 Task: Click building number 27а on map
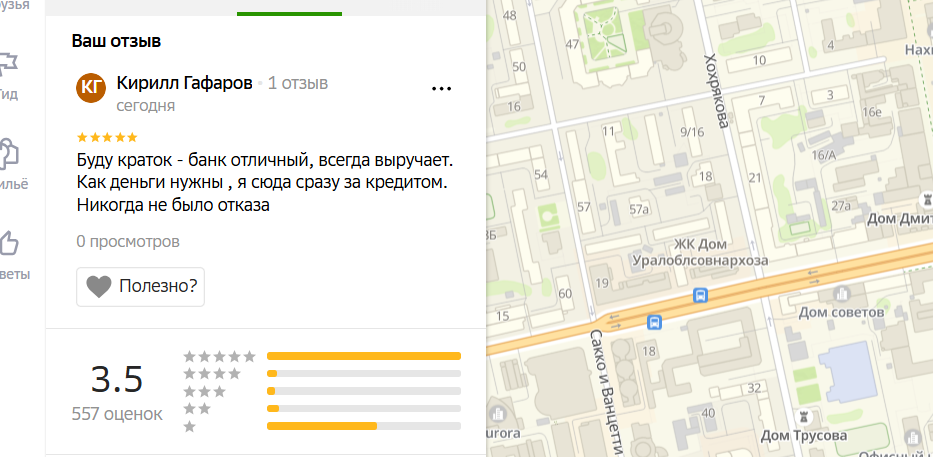coord(841,206)
